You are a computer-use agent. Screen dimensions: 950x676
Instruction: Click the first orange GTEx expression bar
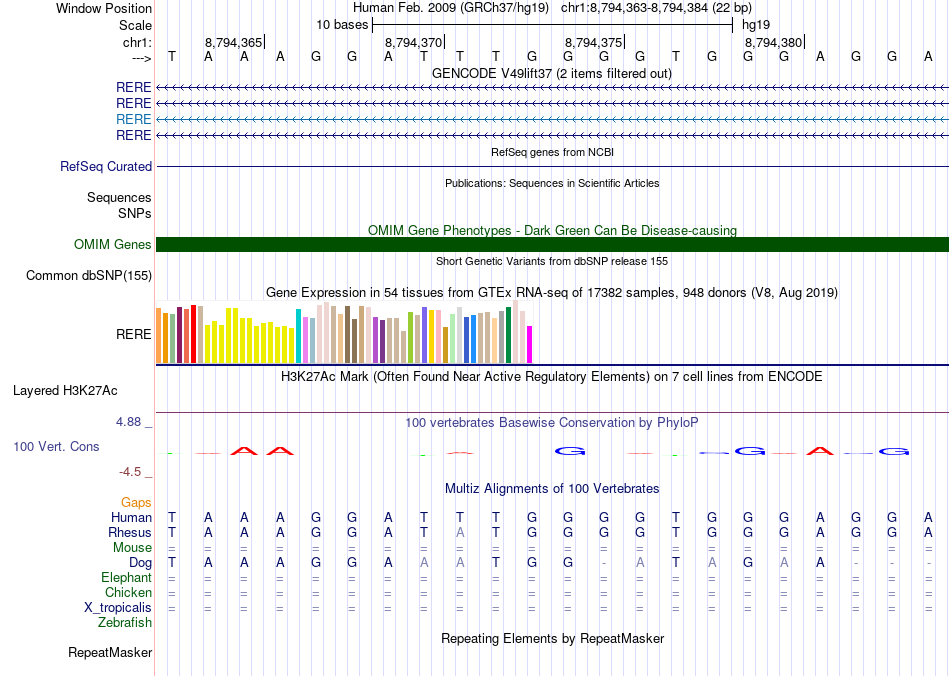coord(159,335)
